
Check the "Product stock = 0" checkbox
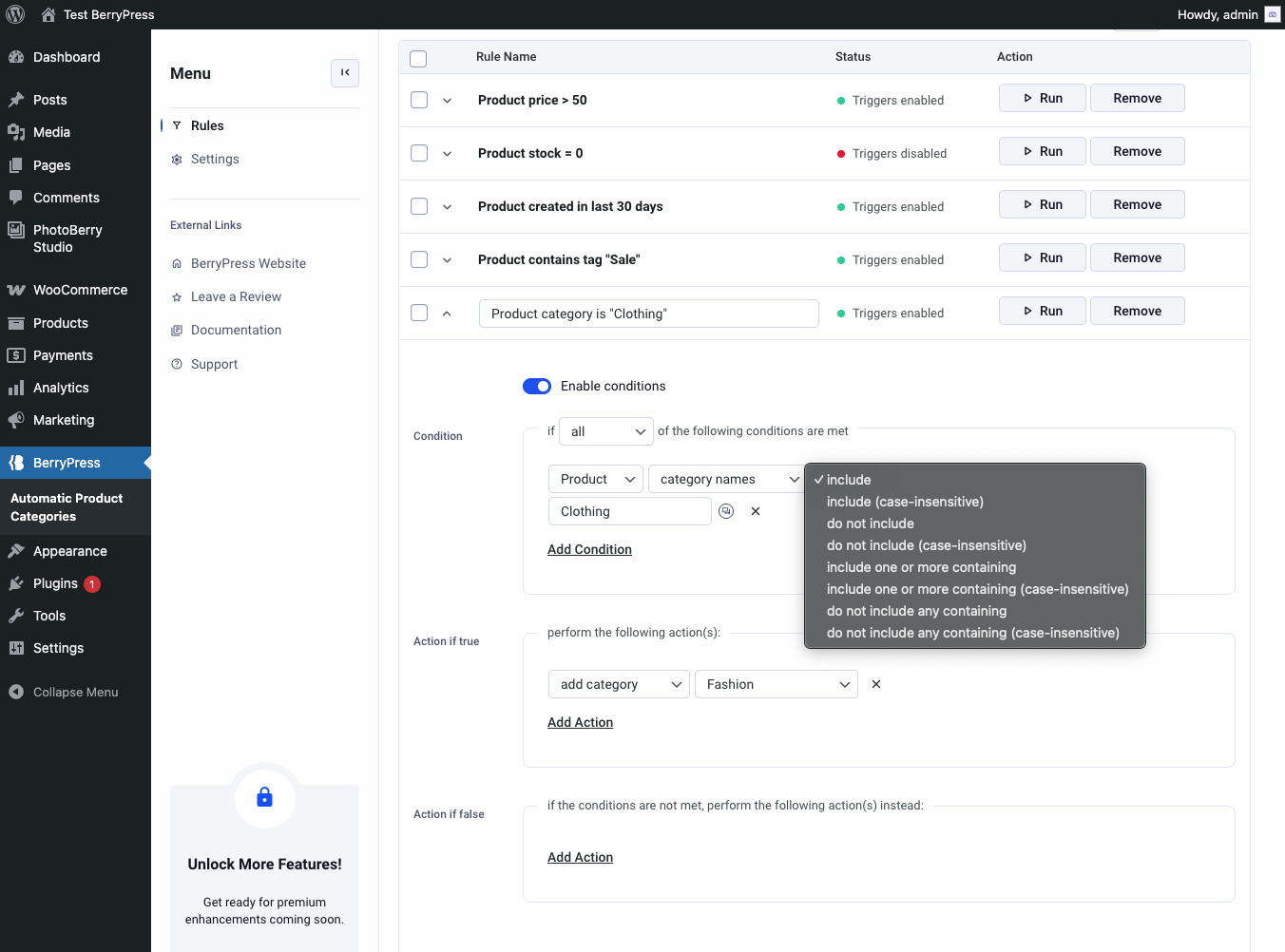point(419,153)
